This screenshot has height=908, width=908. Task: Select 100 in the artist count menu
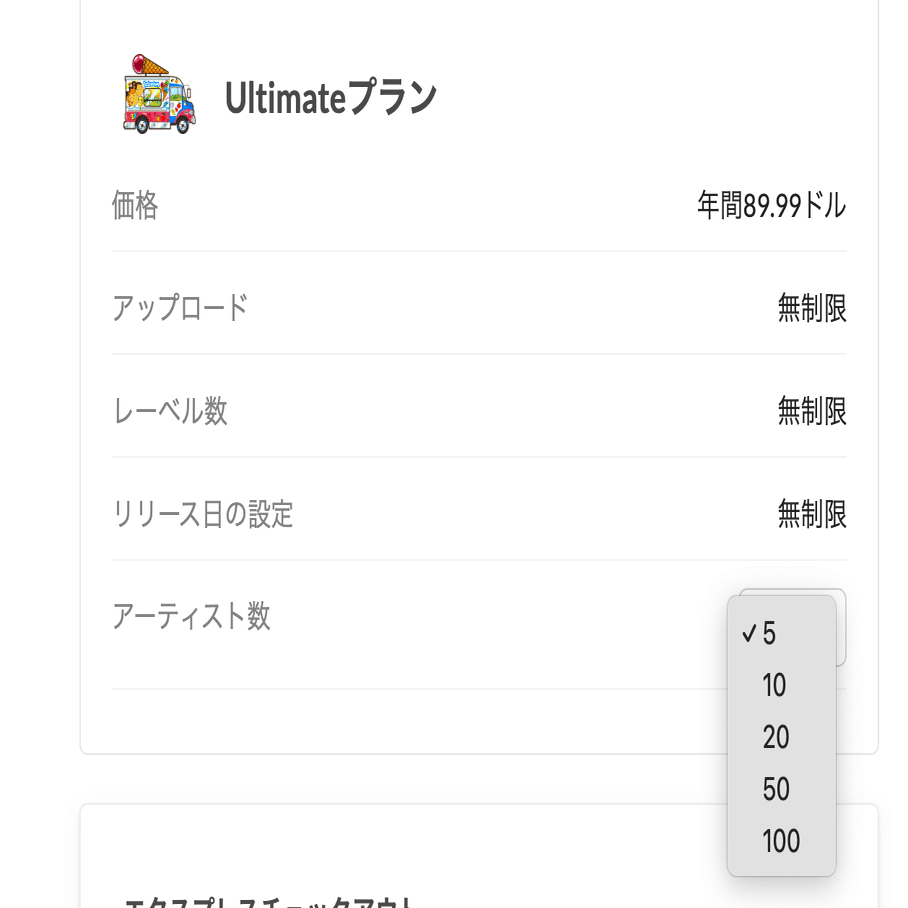[781, 842]
